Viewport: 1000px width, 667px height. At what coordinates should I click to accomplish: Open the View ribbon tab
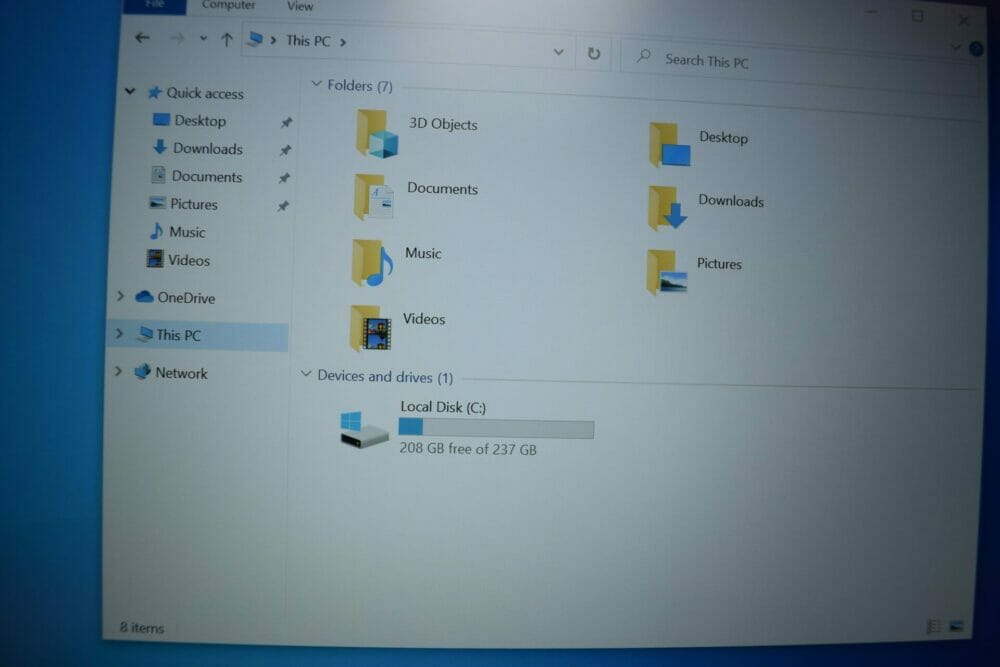tap(300, 6)
